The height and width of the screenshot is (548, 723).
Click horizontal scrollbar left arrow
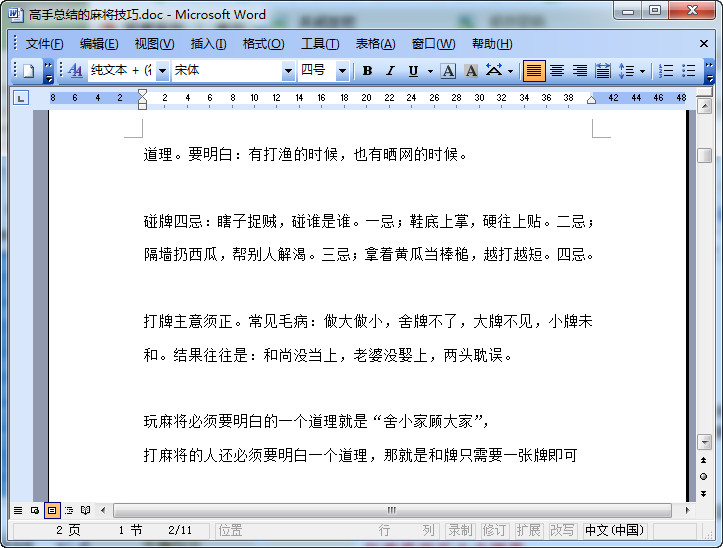(x=103, y=510)
